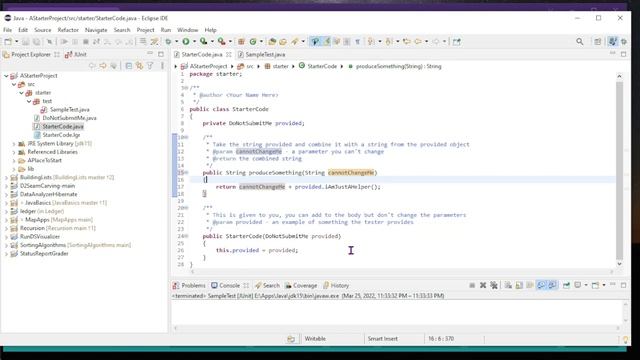Toggle Console Scroll Lock button
Screen dimensions: 640x360
[x=519, y=285]
